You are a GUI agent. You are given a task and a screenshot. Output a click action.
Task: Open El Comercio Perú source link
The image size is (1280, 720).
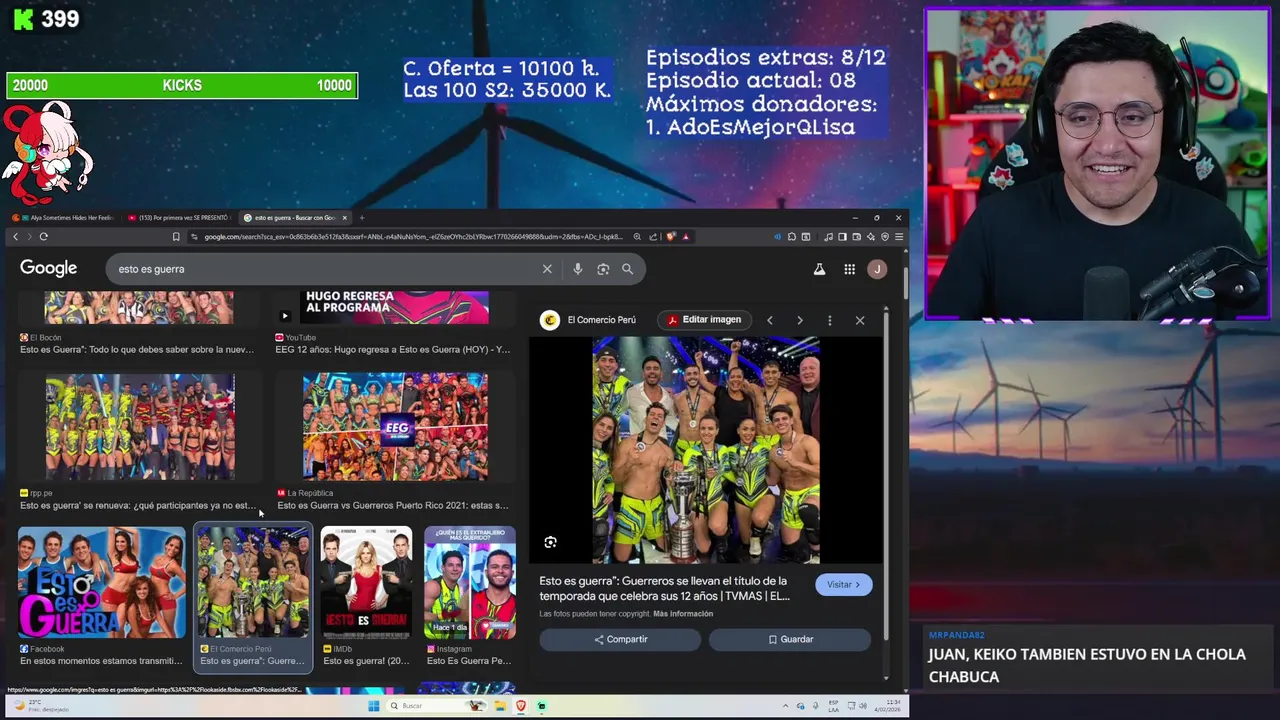(588, 320)
